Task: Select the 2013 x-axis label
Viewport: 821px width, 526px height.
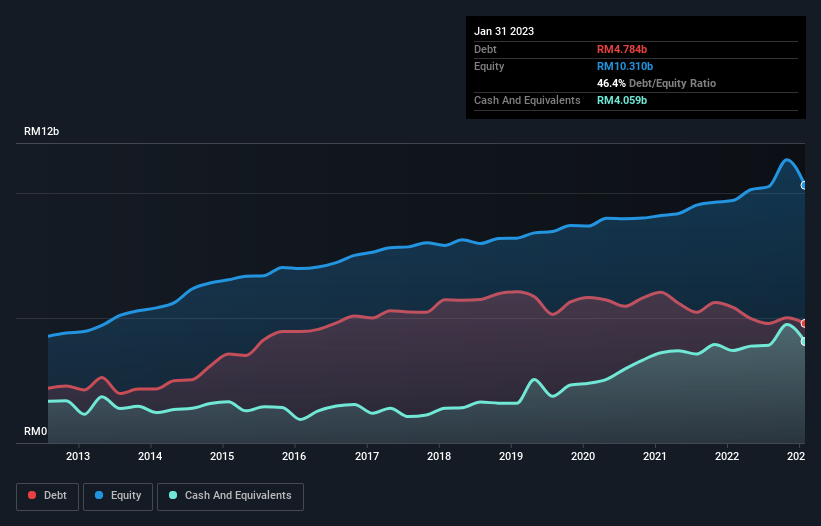Action: 78,456
